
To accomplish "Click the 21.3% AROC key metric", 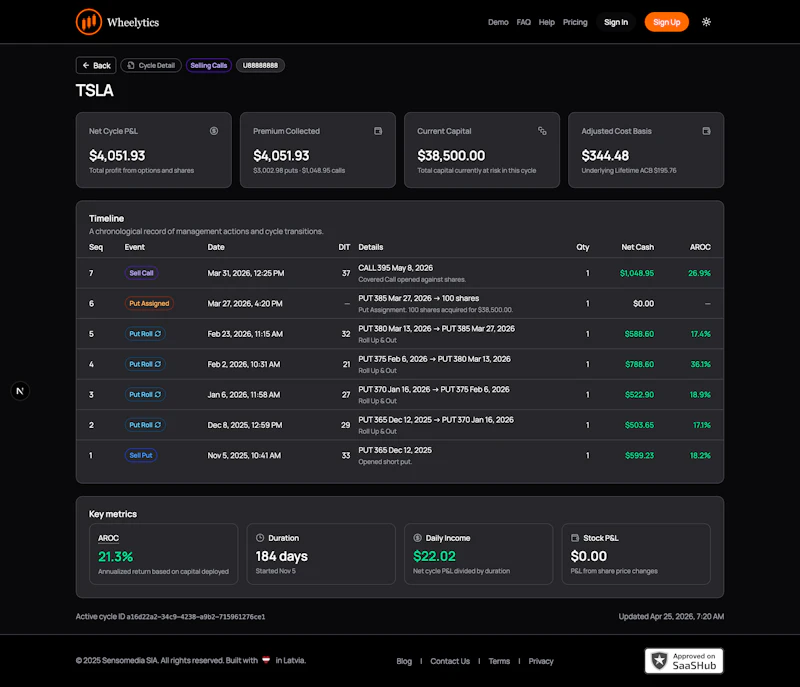I will tap(116, 556).
